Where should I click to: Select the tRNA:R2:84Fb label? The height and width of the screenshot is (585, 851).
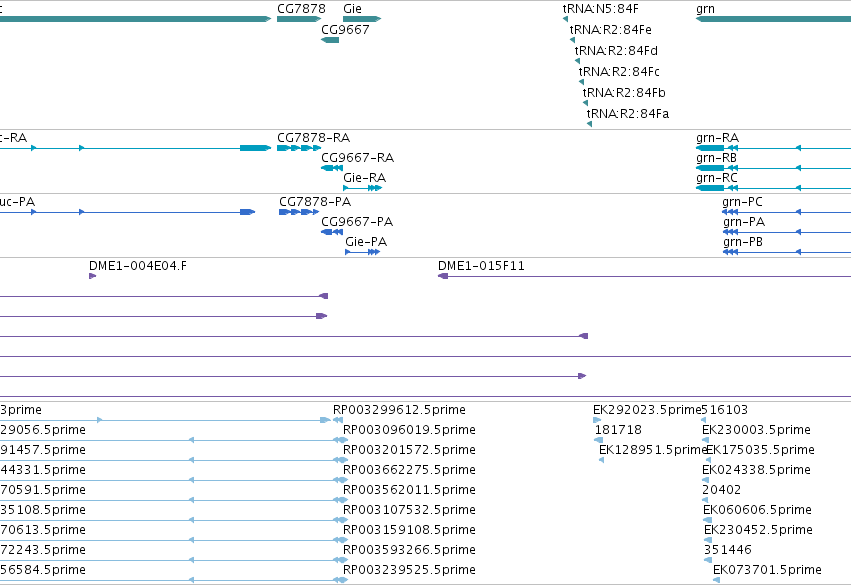624,93
